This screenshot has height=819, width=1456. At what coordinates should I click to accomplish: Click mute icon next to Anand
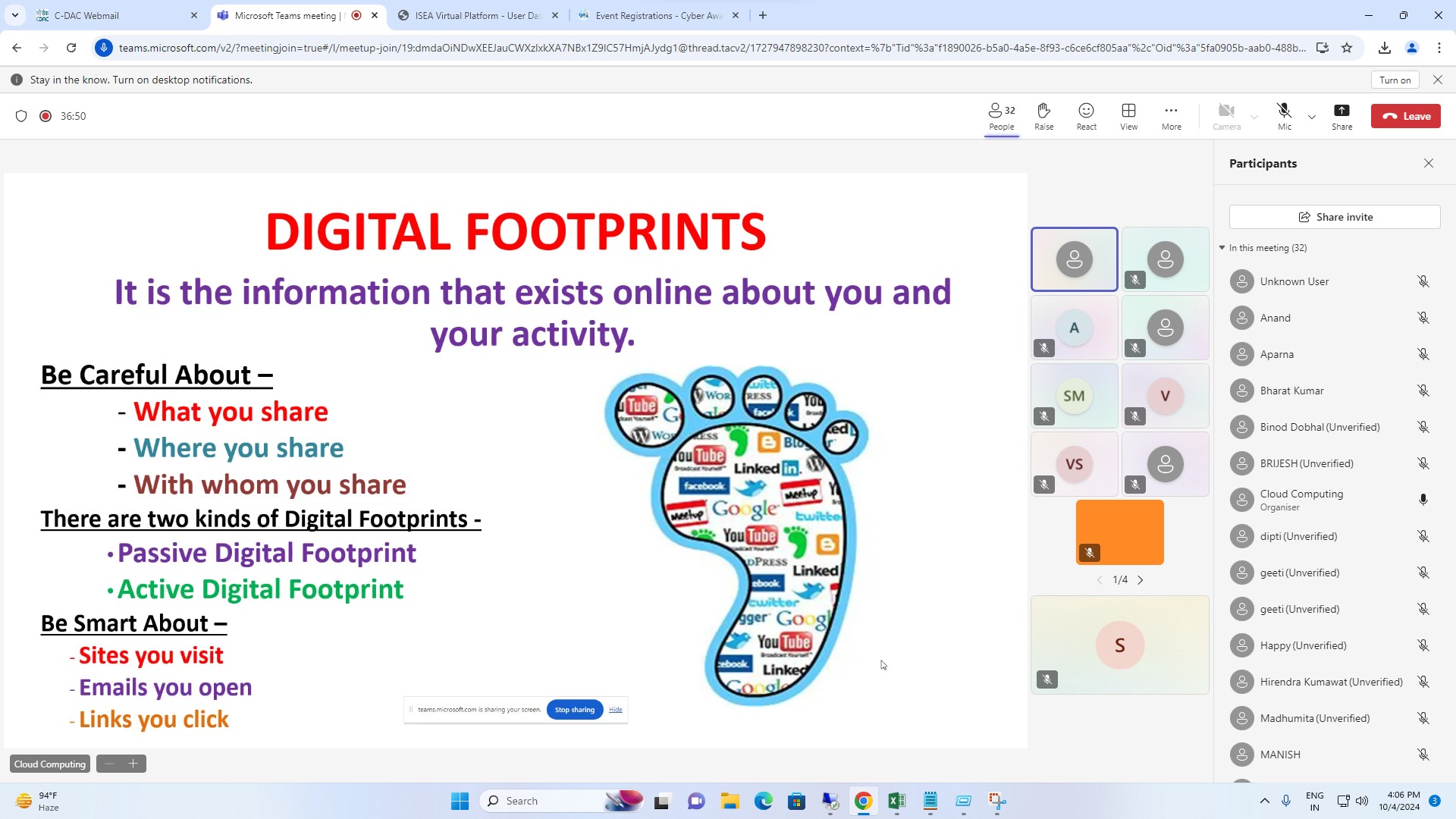(1423, 318)
